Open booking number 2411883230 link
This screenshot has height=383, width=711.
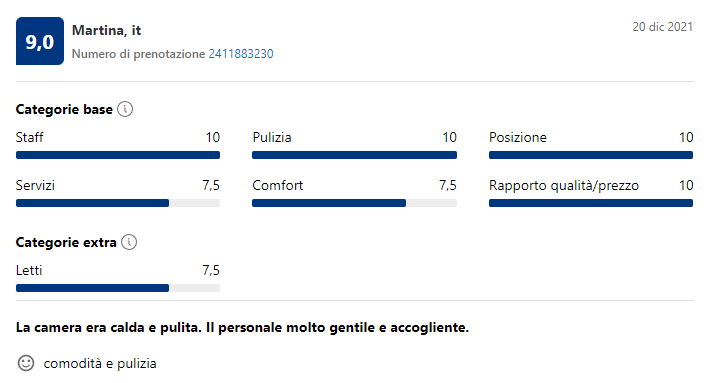[x=241, y=54]
